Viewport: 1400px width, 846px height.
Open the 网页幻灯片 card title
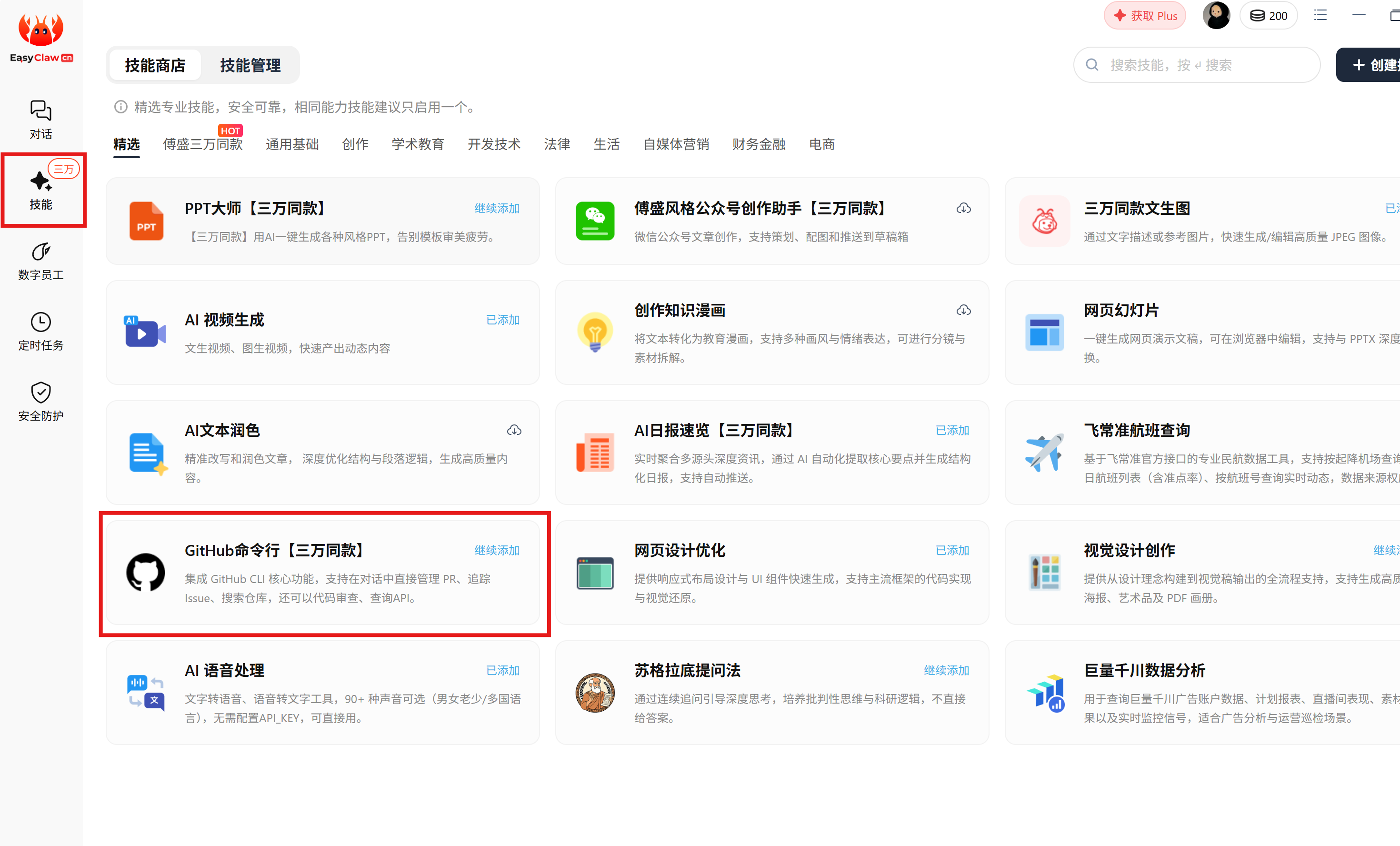coord(1121,311)
